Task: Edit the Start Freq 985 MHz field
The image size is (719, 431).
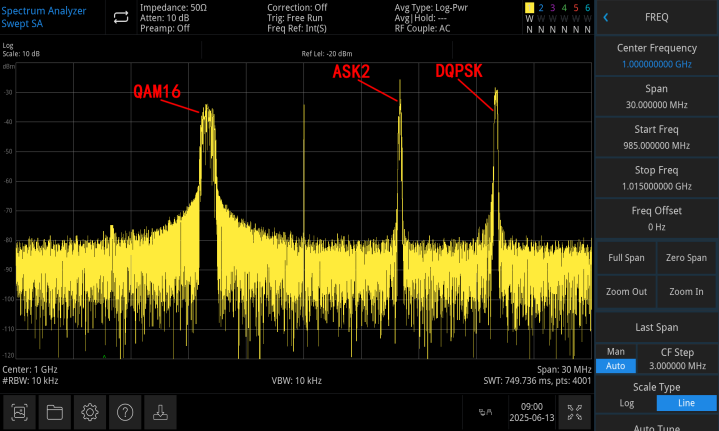Action: [x=657, y=137]
